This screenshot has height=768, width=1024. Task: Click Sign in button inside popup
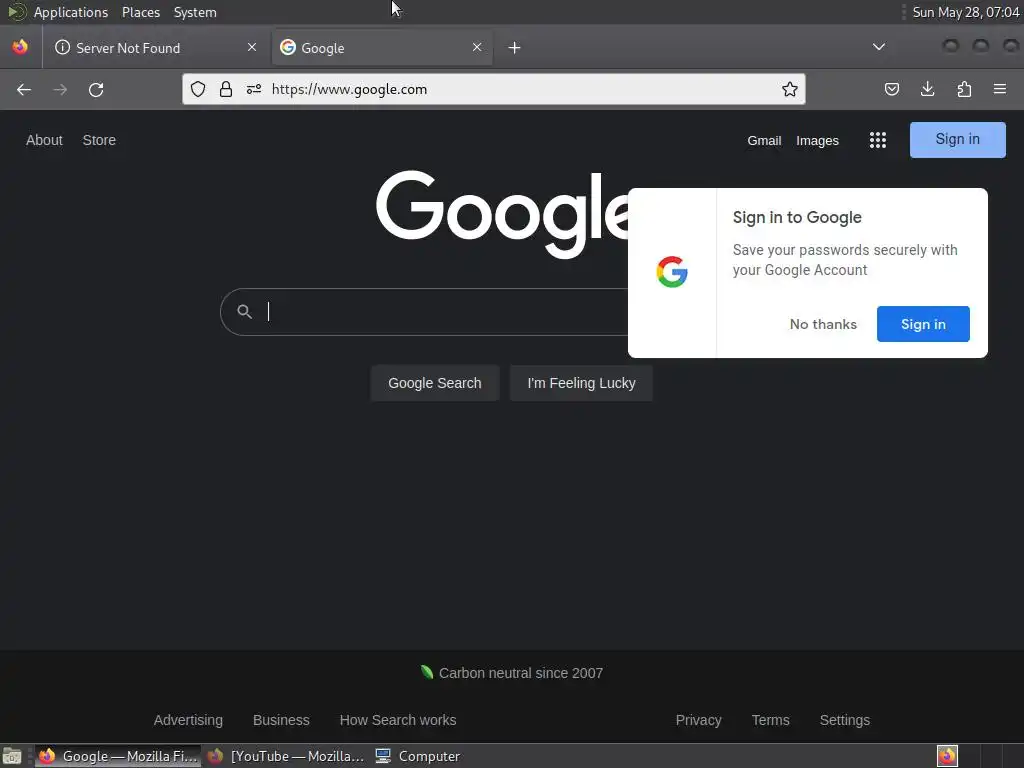point(923,324)
